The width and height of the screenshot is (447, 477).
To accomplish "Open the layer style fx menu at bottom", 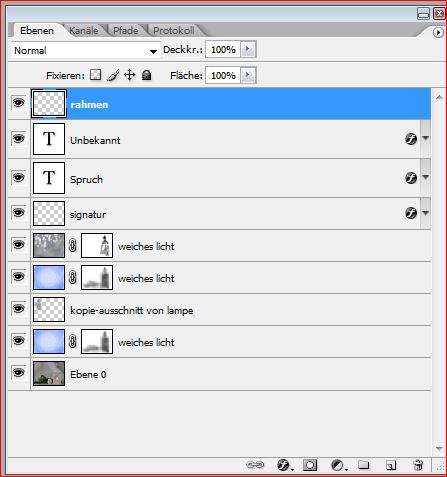I will [284, 465].
